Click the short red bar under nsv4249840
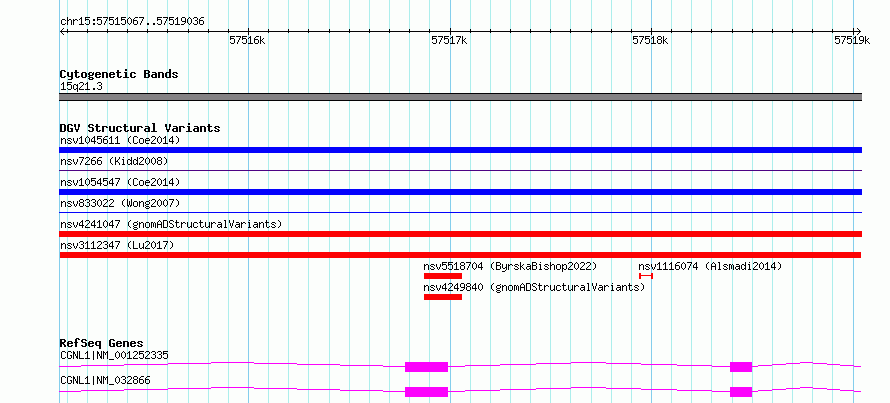 click(443, 297)
